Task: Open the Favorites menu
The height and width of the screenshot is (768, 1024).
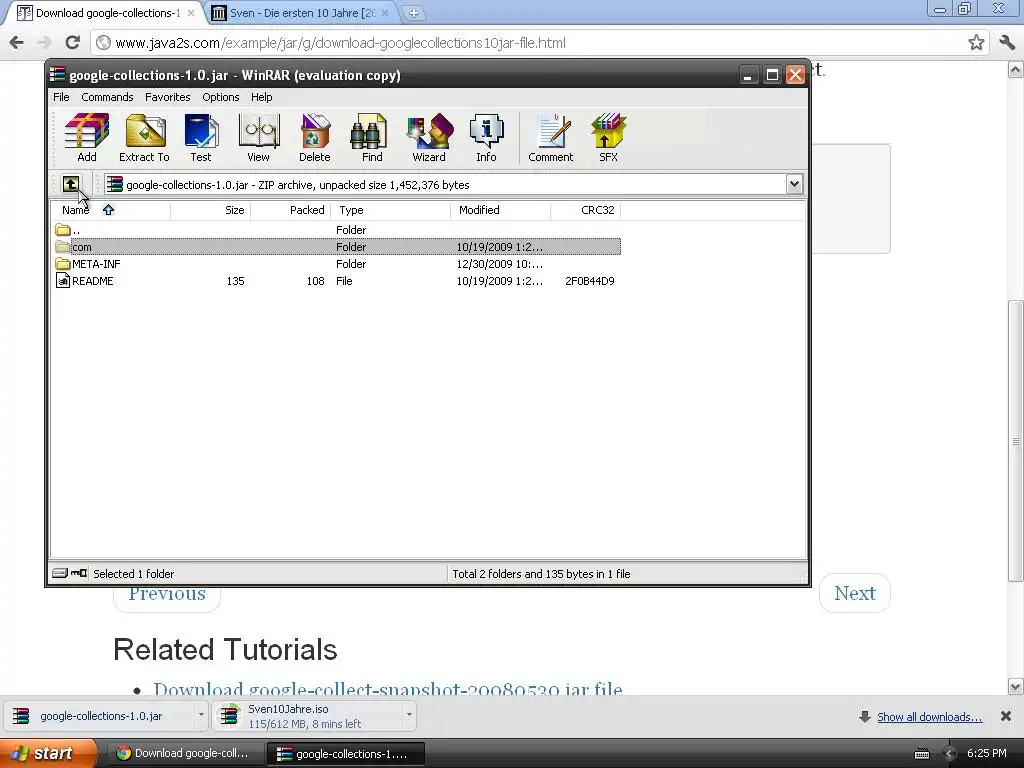Action: tap(168, 97)
